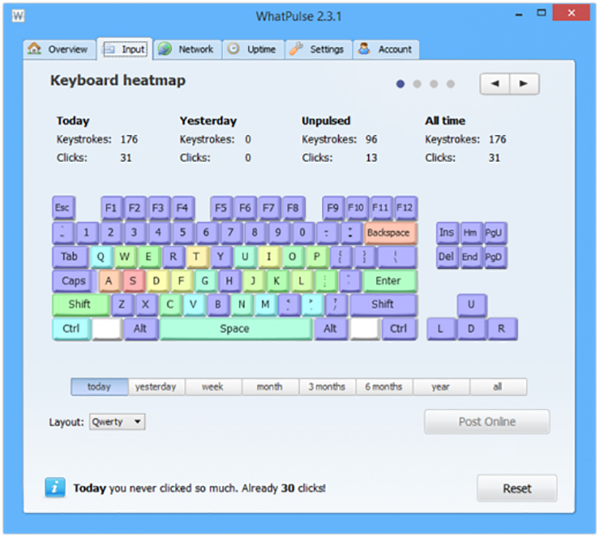
Task: Select the fourth page indicator dot
Action: 451,84
